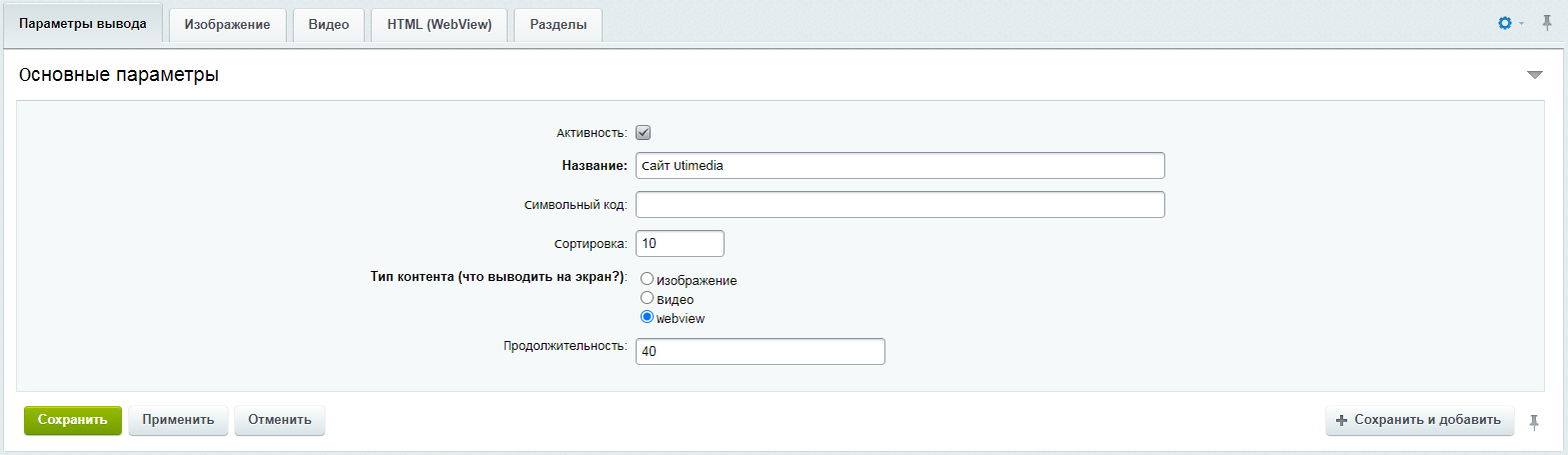Viewport: 1568px width, 455px height.
Task: Focus the Название field containing Сайт Utimedia
Action: [x=900, y=166]
